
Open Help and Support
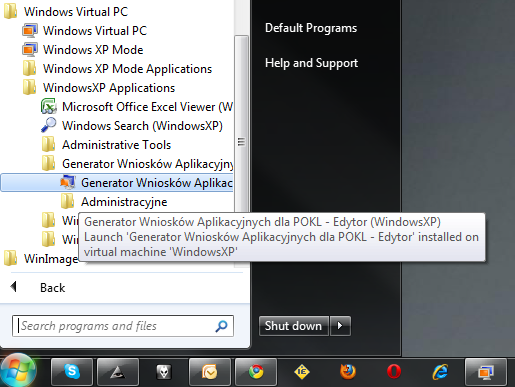[x=311, y=63]
